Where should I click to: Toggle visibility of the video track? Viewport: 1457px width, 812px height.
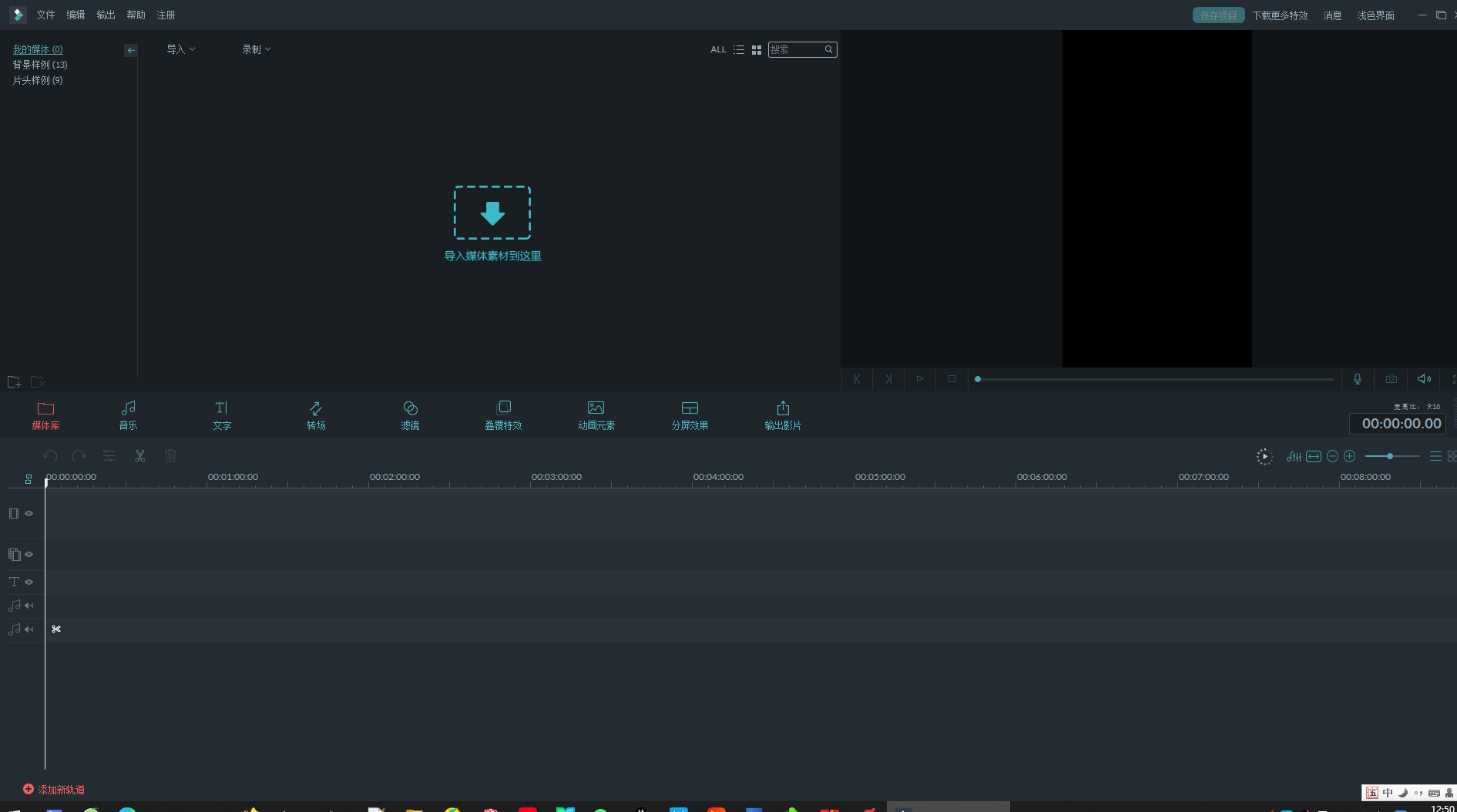coord(29,514)
